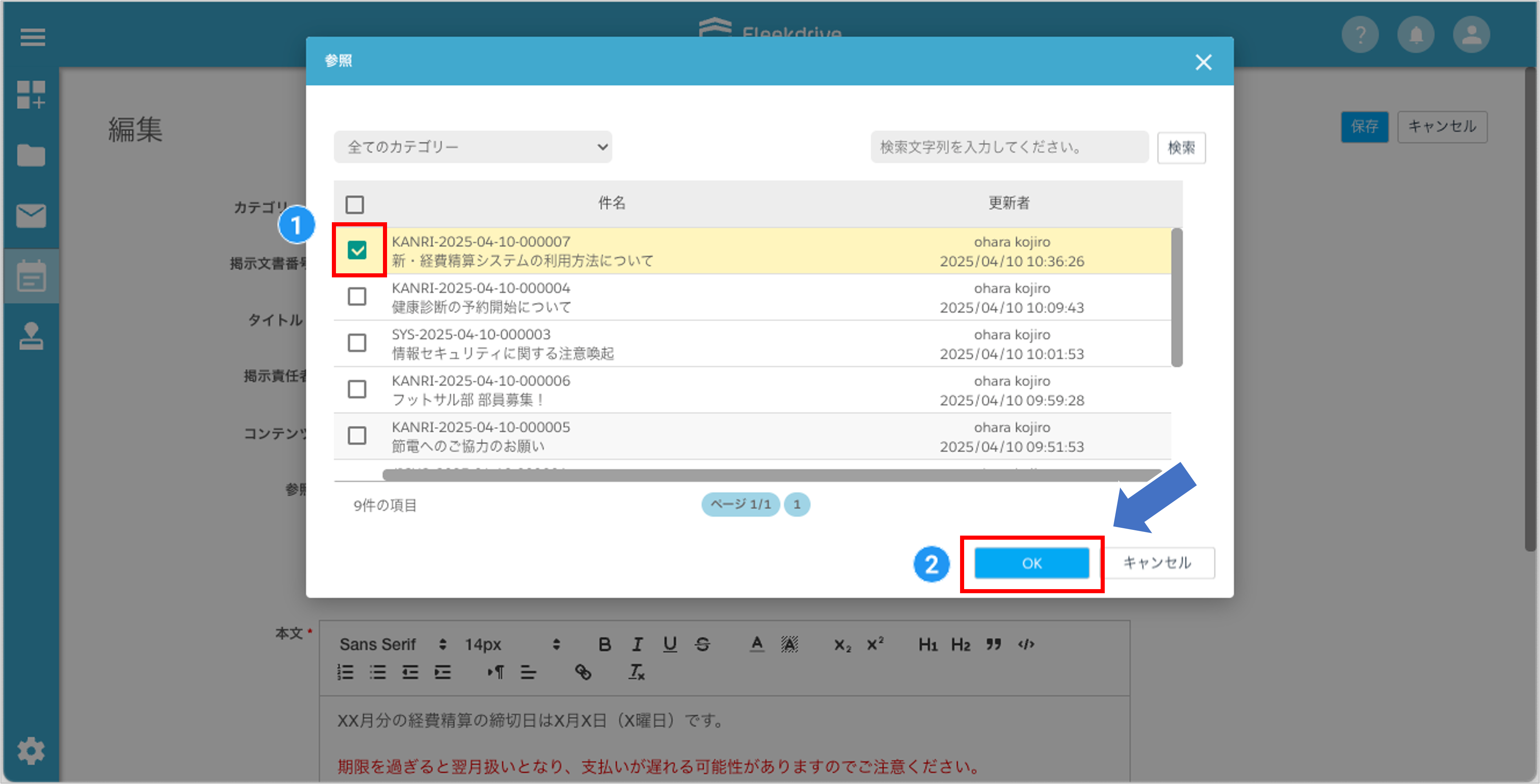
Task: Insert a code block
Action: pyautogui.click(x=1027, y=644)
